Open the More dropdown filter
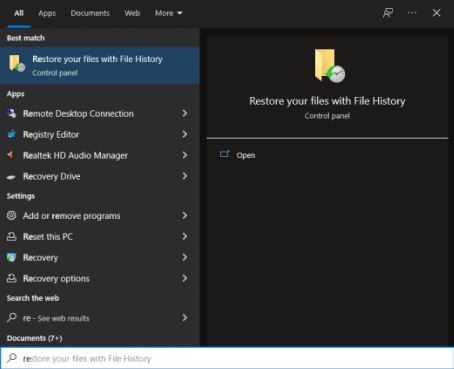454x369 pixels. pyautogui.click(x=168, y=13)
